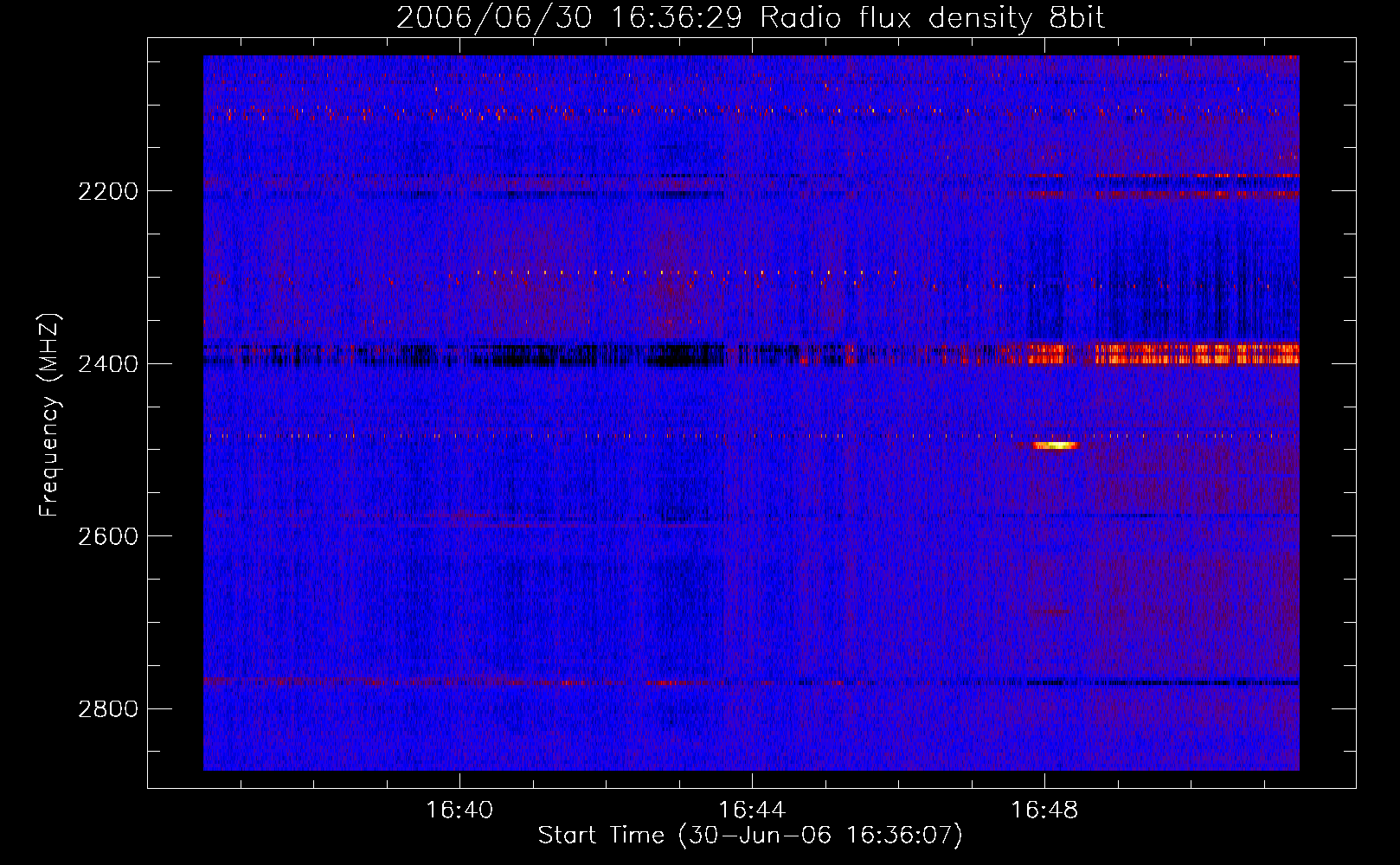Click the 16:40 time tick label
This screenshot has height=865, width=1400.
click(x=459, y=811)
